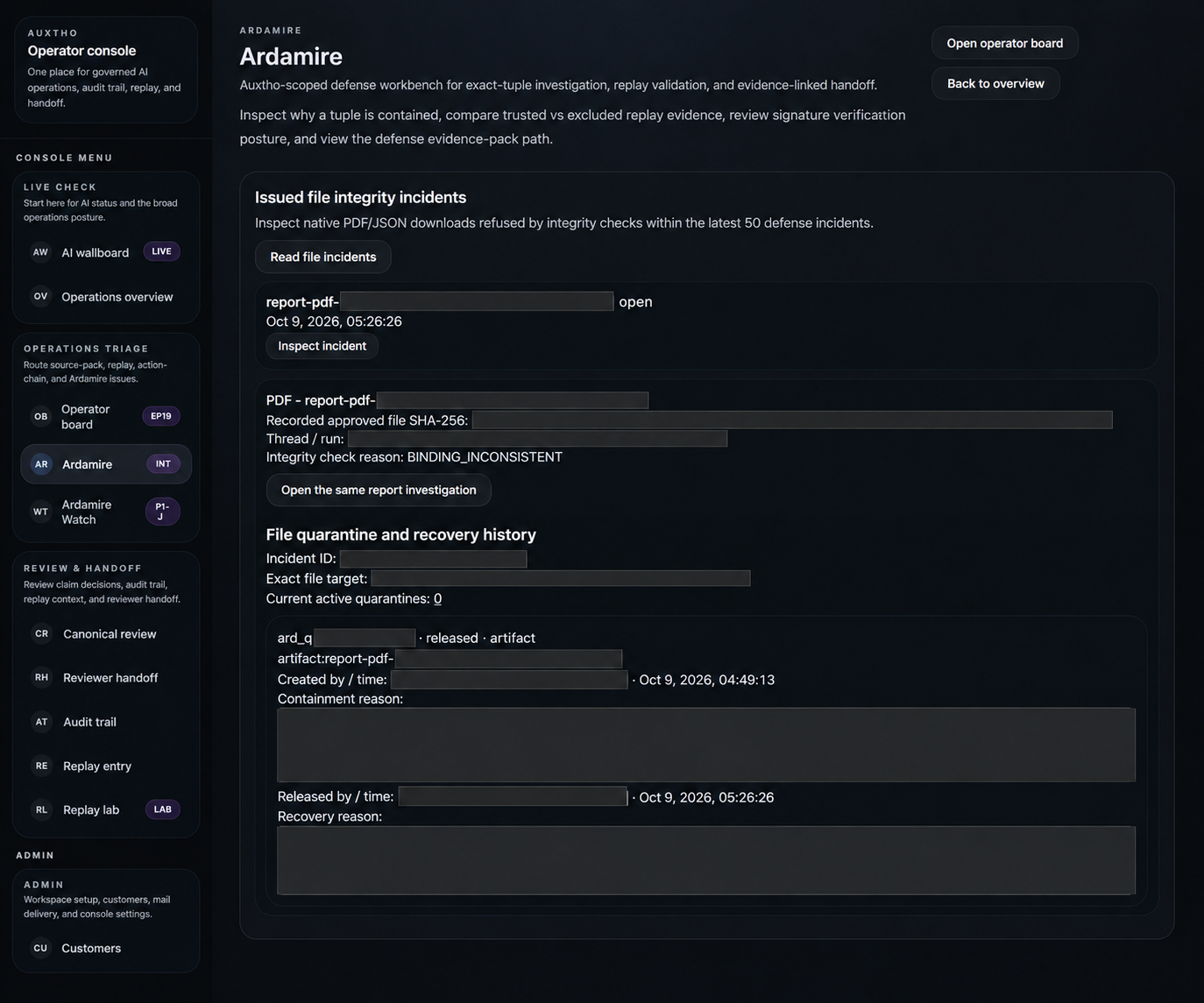
Task: Click the Ardamire page heading
Action: (291, 56)
